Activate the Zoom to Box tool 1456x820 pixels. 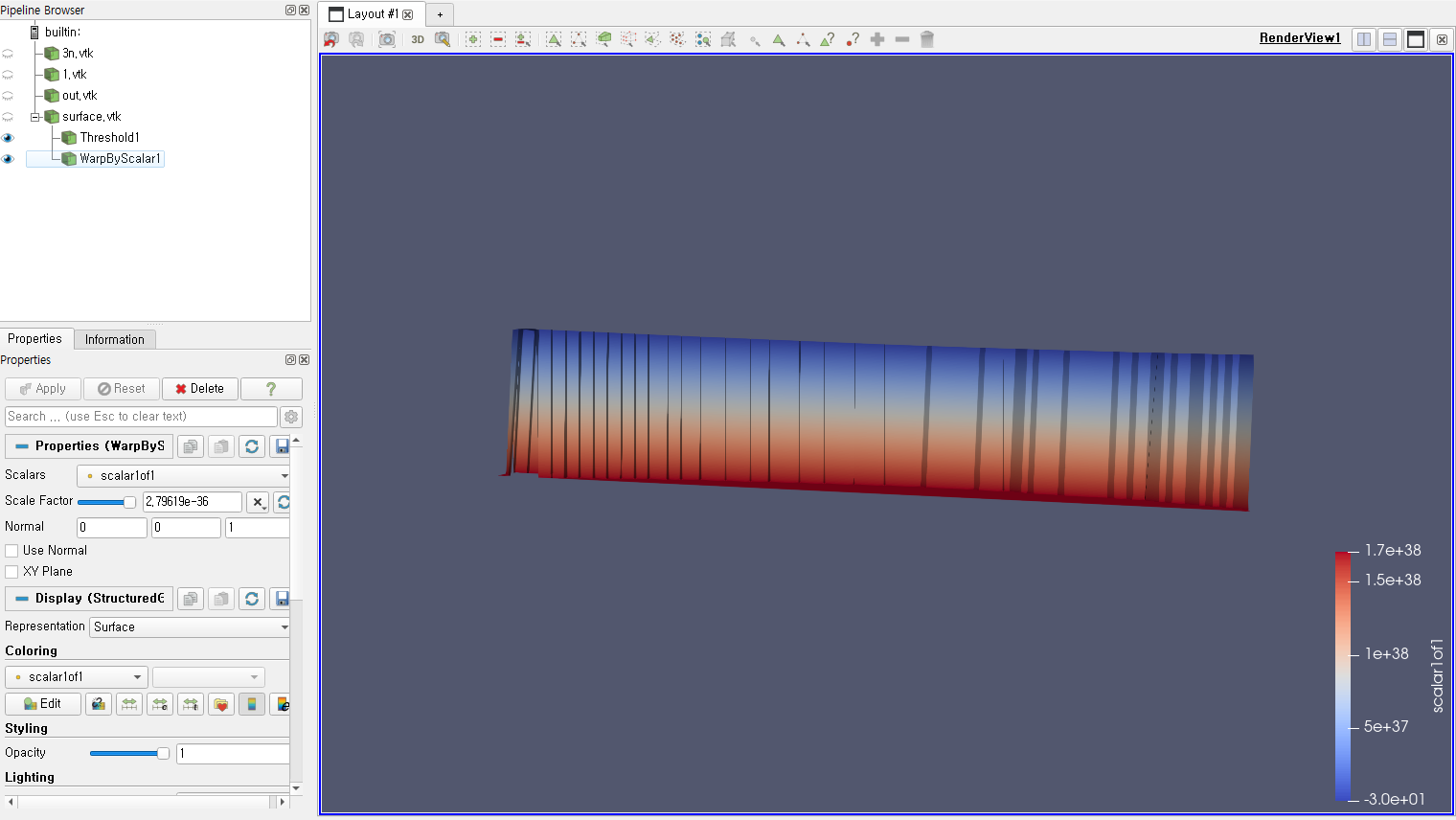443,39
